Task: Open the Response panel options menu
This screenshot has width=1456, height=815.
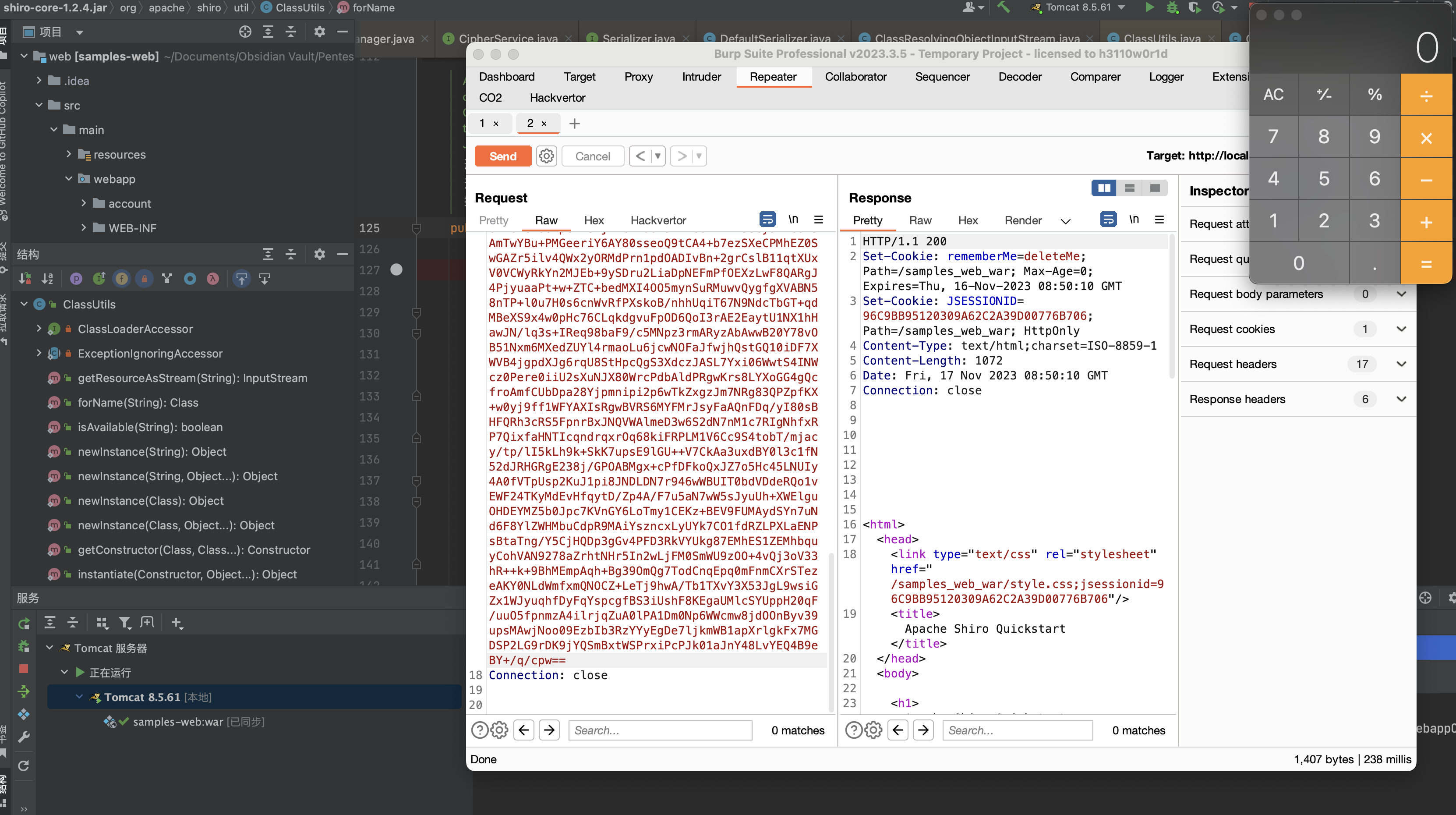Action: tap(1159, 220)
